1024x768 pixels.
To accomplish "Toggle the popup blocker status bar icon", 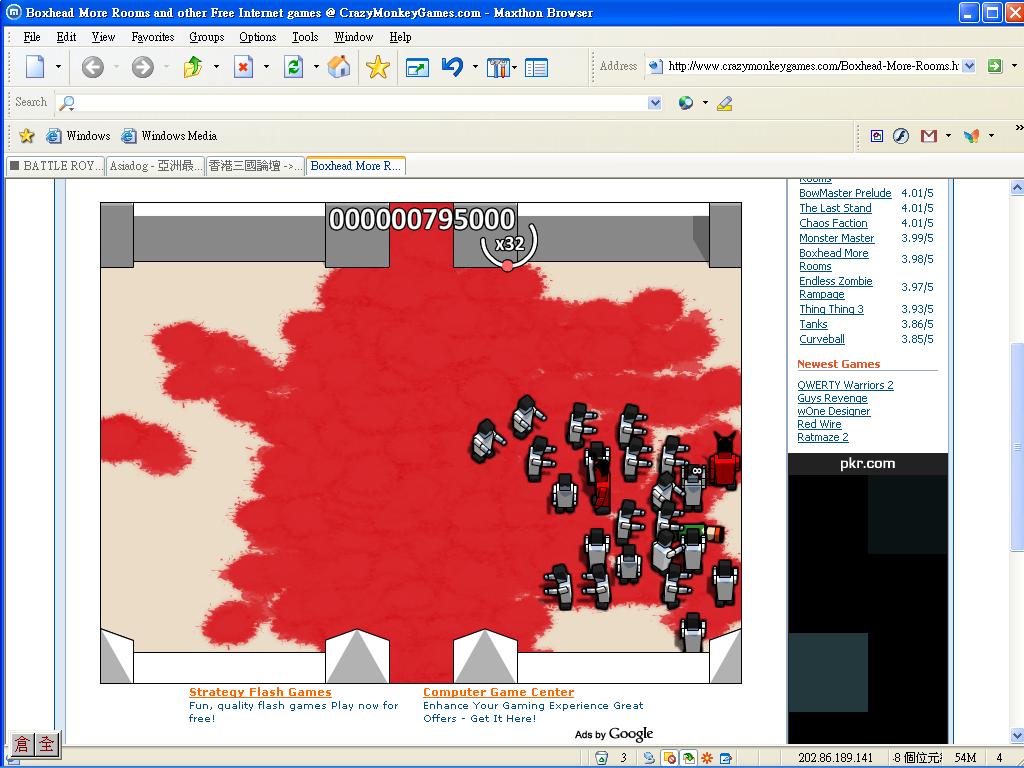I will coord(669,758).
